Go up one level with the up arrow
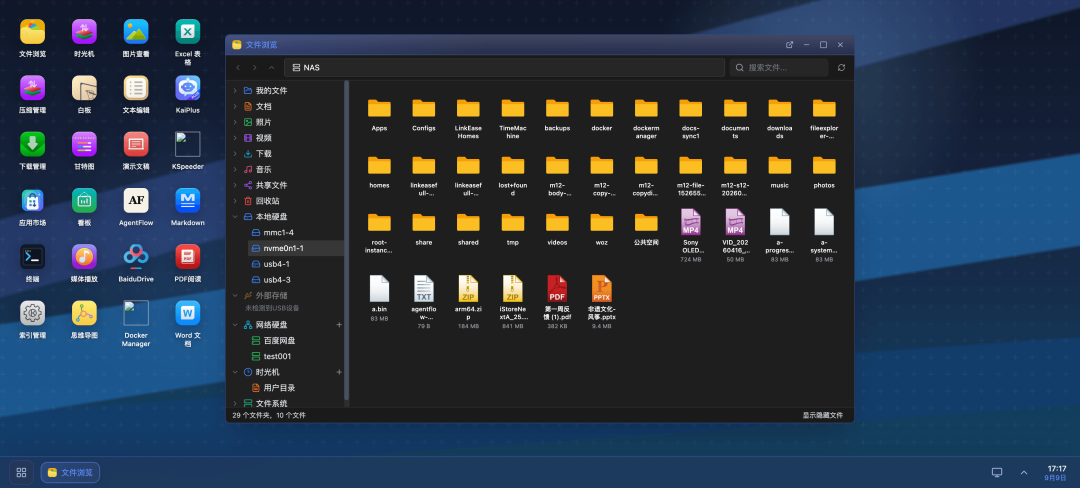The image size is (1080, 488). pos(271,67)
